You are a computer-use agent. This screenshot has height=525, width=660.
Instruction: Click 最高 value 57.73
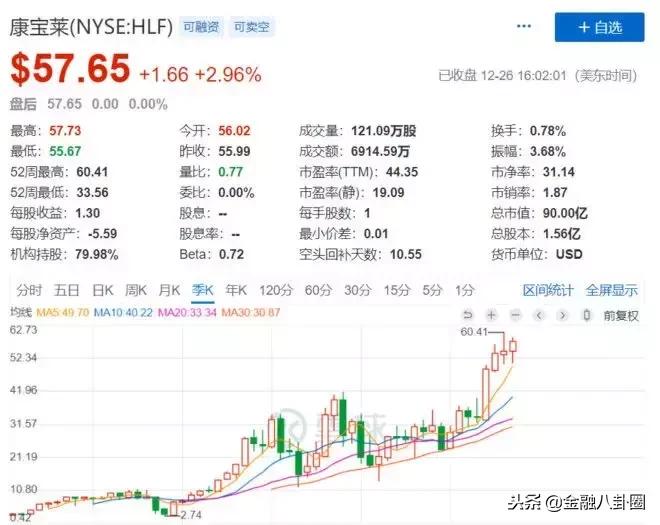point(65,131)
